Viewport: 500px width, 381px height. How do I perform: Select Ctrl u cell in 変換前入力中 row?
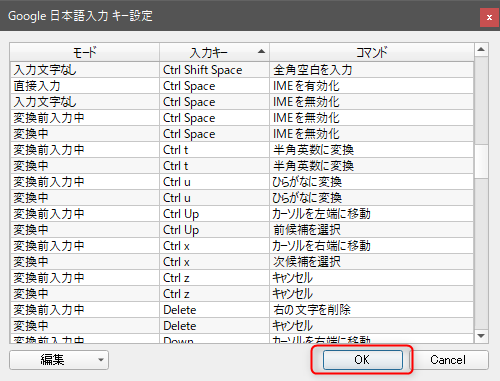click(214, 182)
